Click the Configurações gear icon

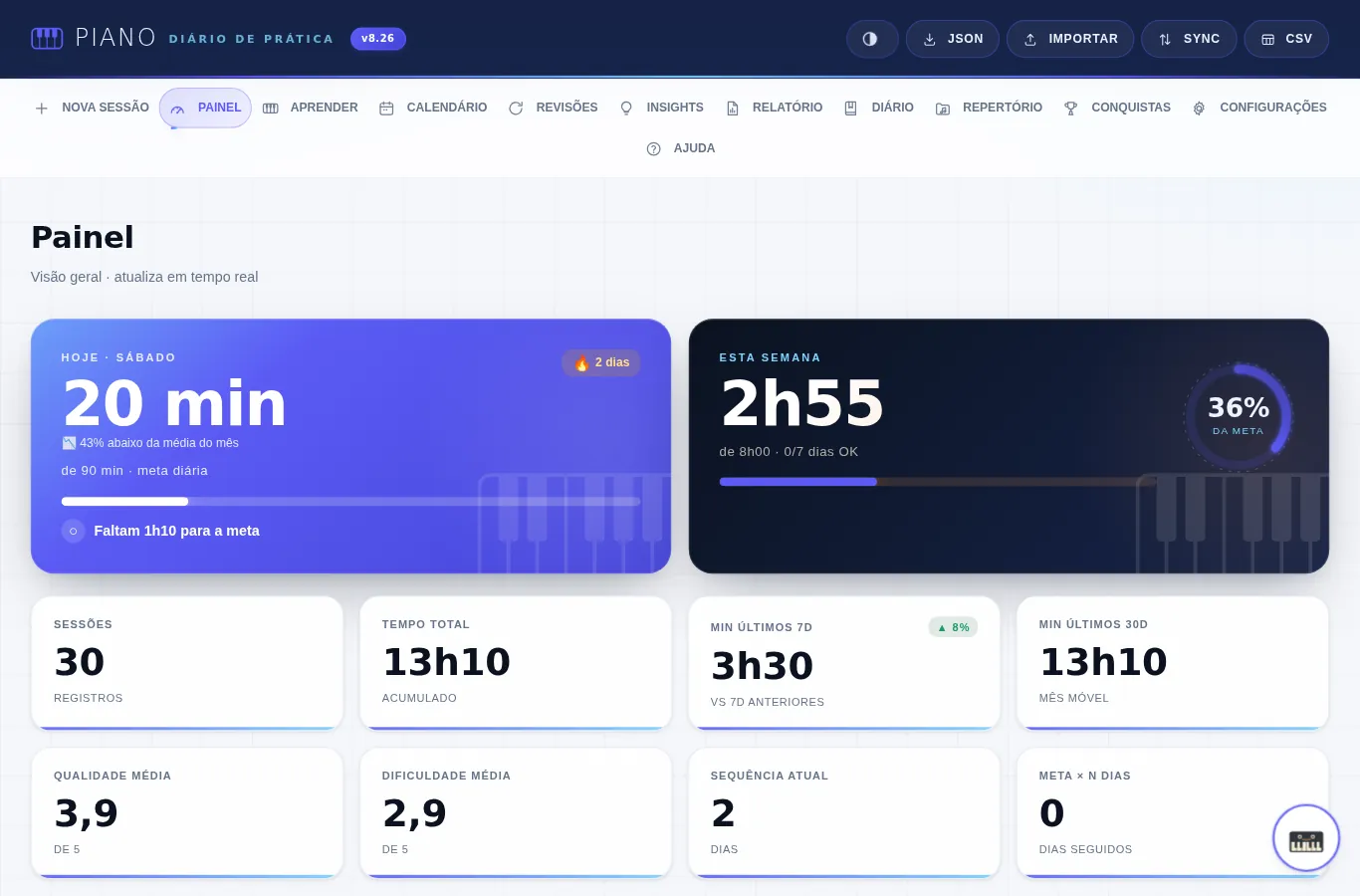(x=1200, y=109)
